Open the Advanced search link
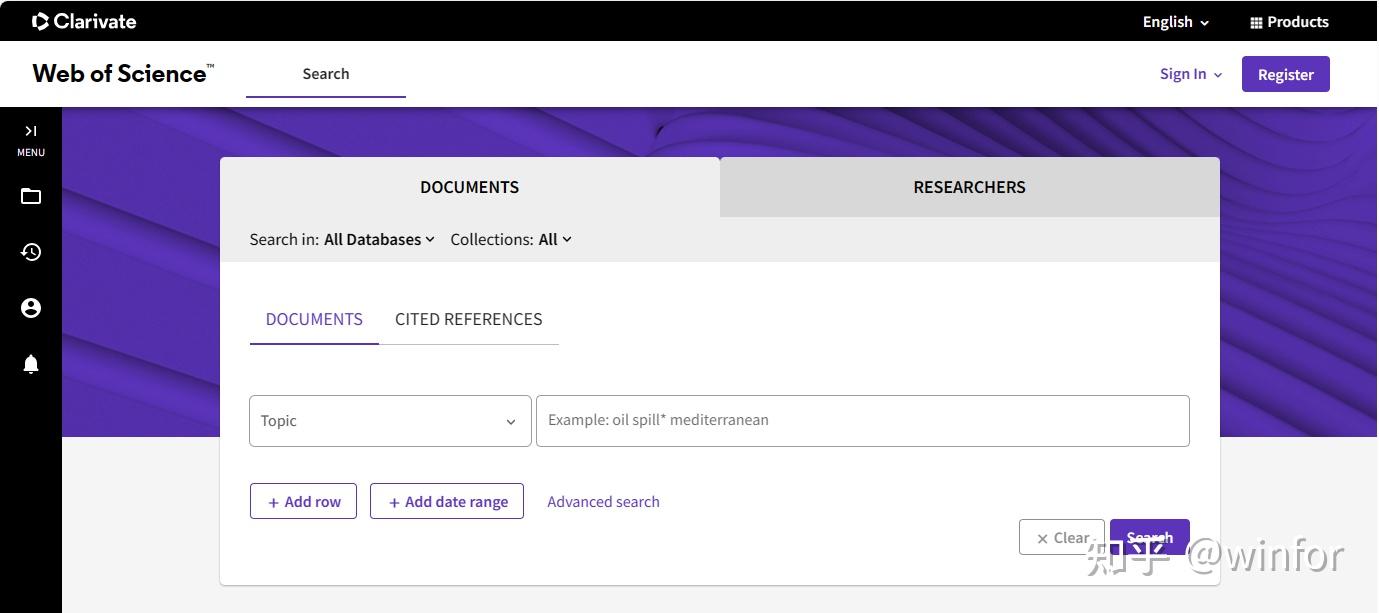The image size is (1379, 613). coord(603,502)
